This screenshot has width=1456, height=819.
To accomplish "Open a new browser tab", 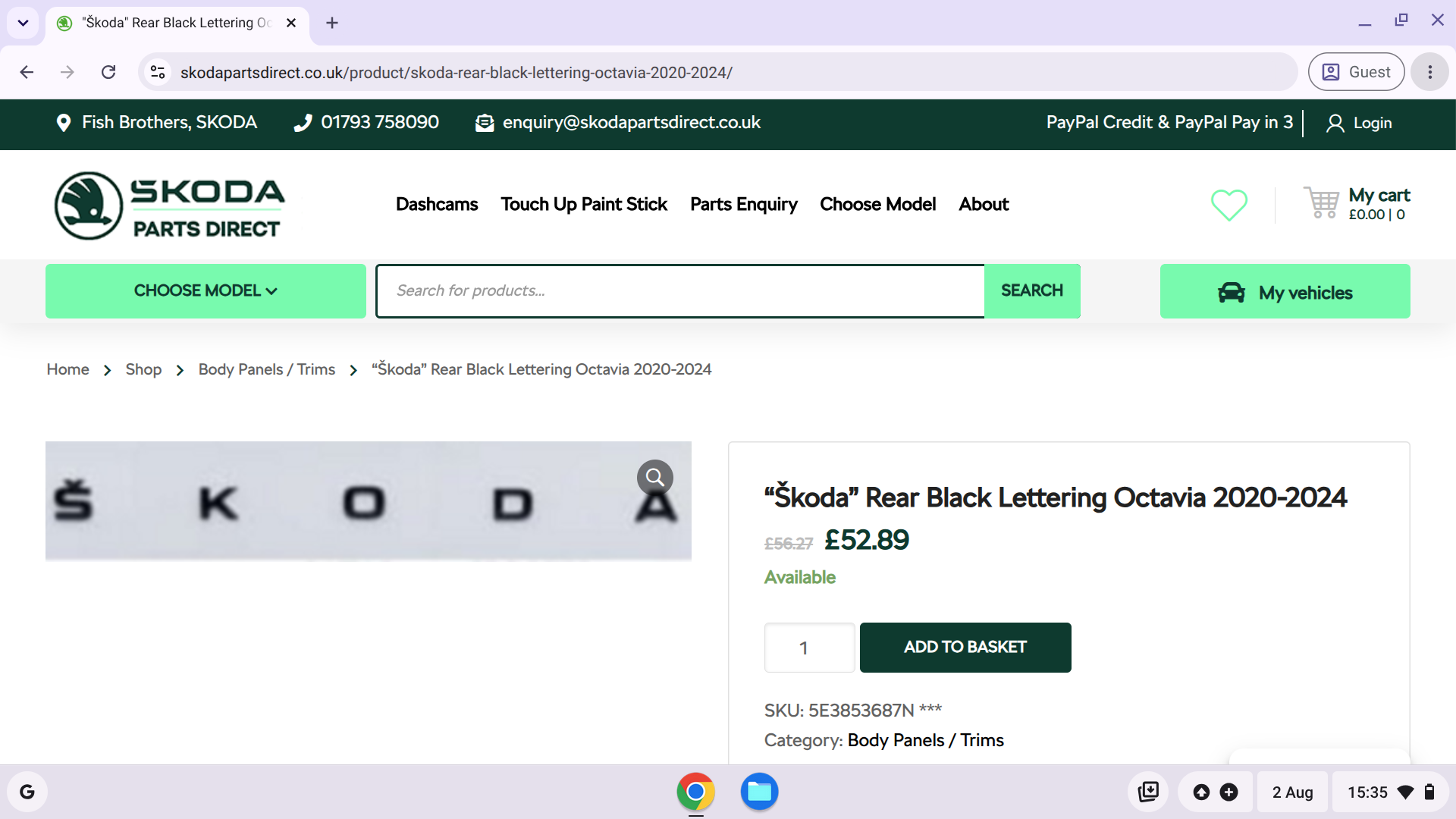I will [332, 23].
